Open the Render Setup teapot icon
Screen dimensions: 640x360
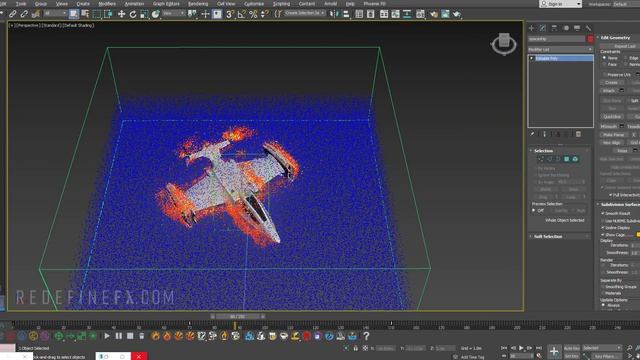[433, 14]
